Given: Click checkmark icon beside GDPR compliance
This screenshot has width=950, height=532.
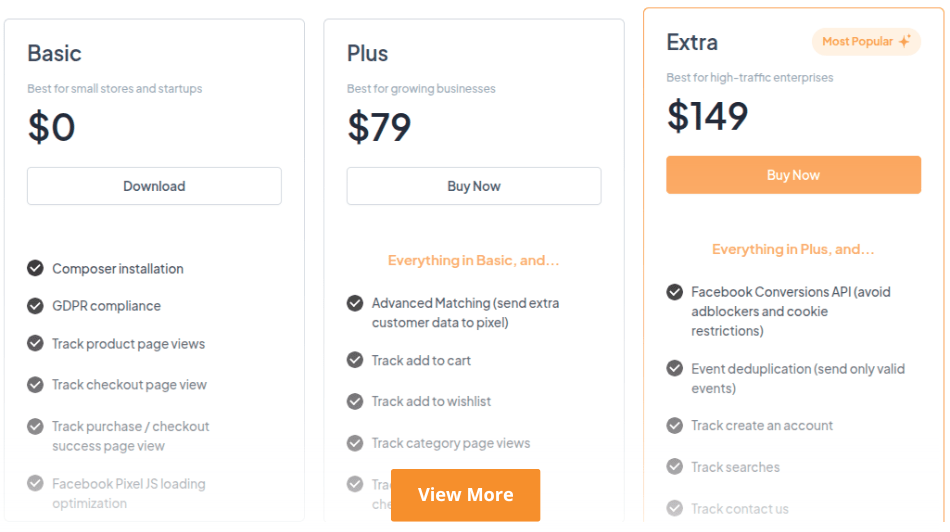Looking at the screenshot, I should pyautogui.click(x=35, y=306).
